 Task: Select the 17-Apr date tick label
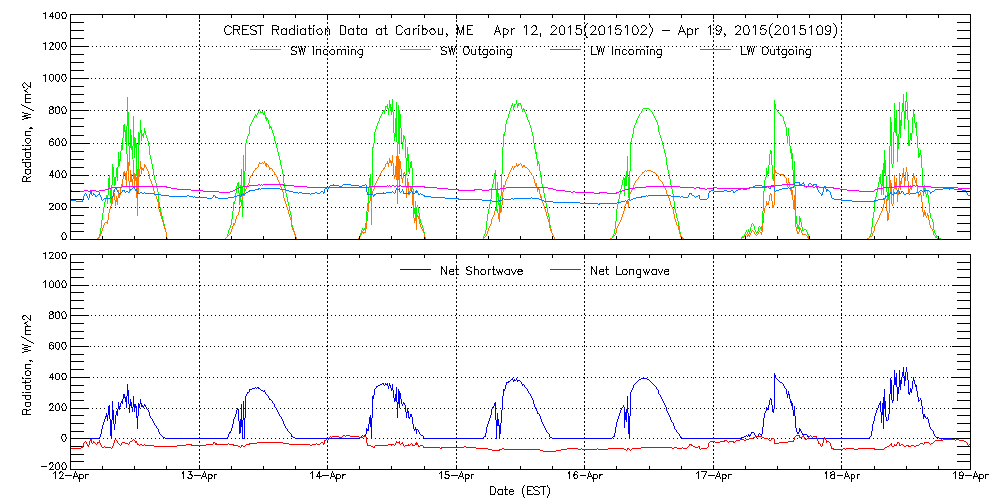[713, 478]
